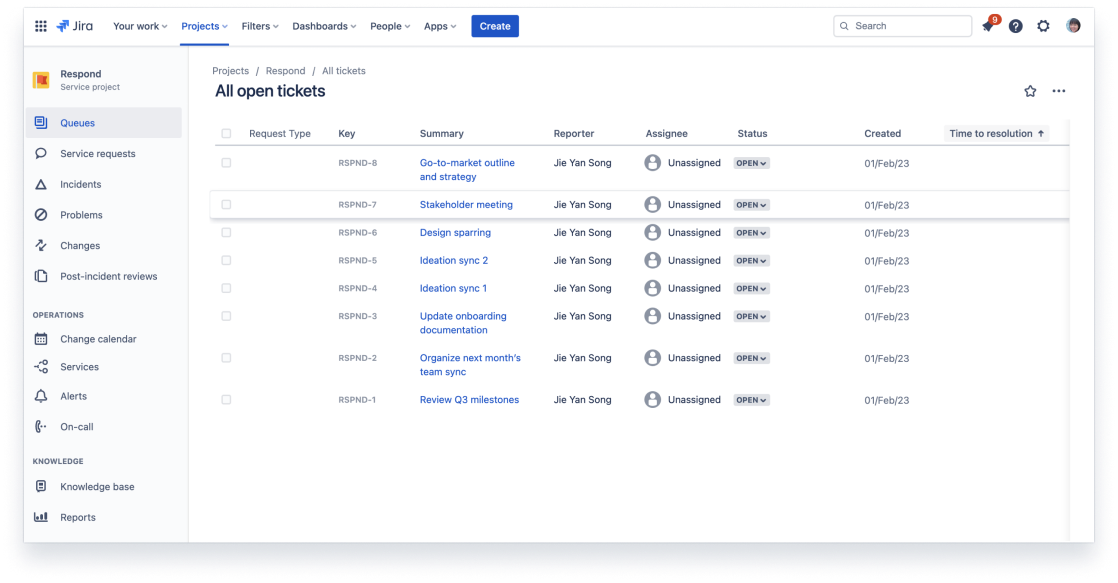
Task: Click the assignee avatar for RSPND-8
Action: pyautogui.click(x=652, y=162)
